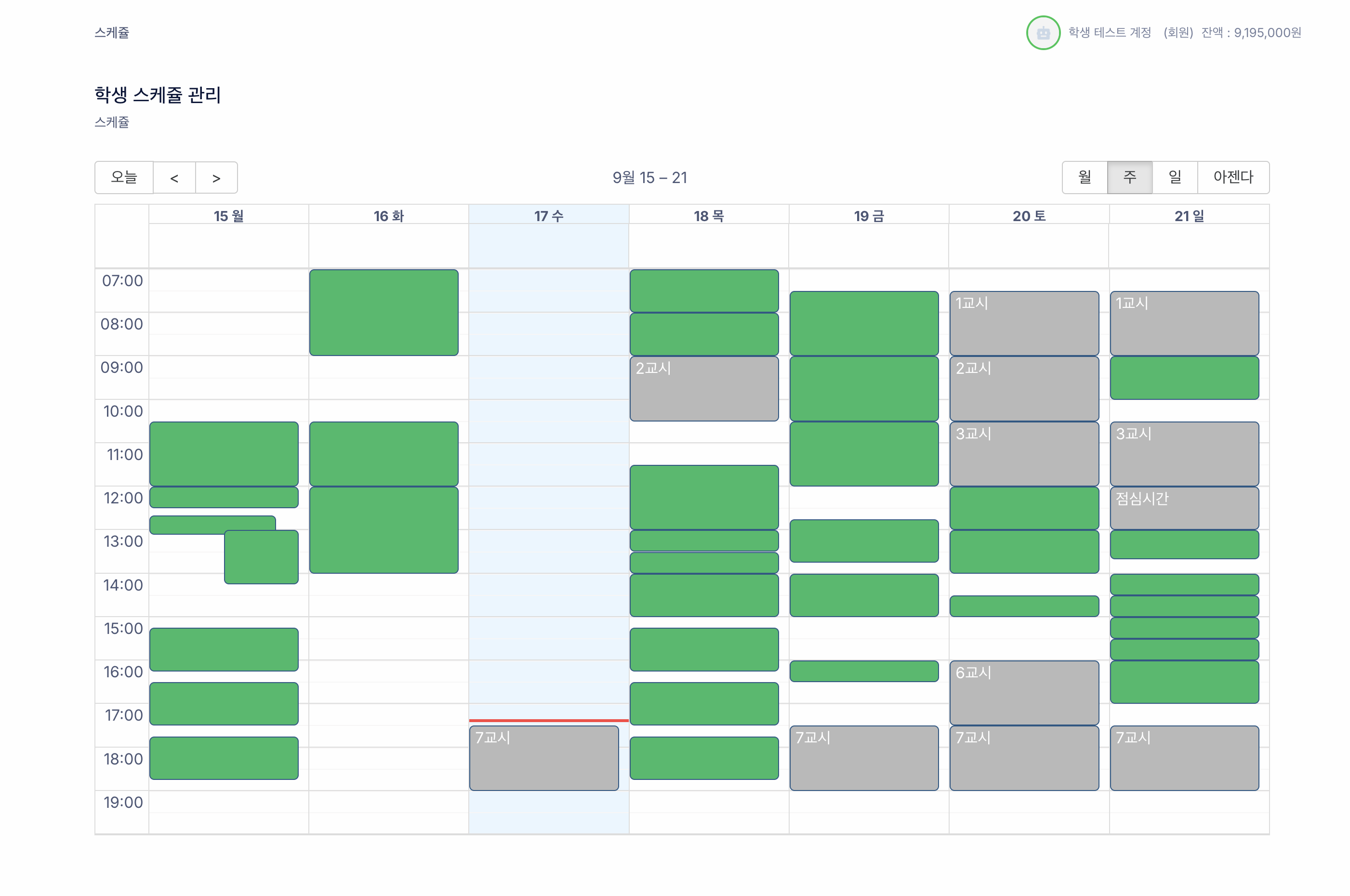
Task: Switch to 일 (day) view
Action: pos(1175,178)
